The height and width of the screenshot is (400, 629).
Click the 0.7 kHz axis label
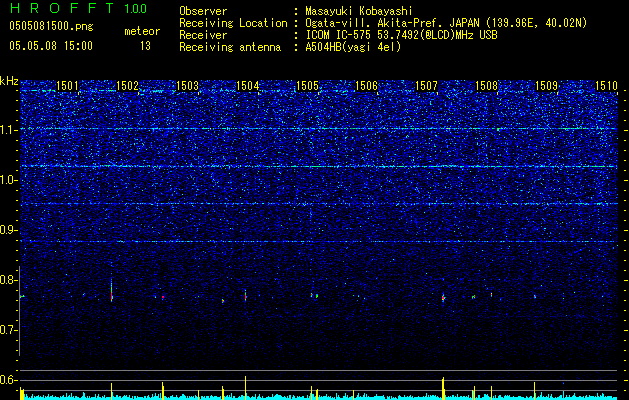[x=9, y=330]
